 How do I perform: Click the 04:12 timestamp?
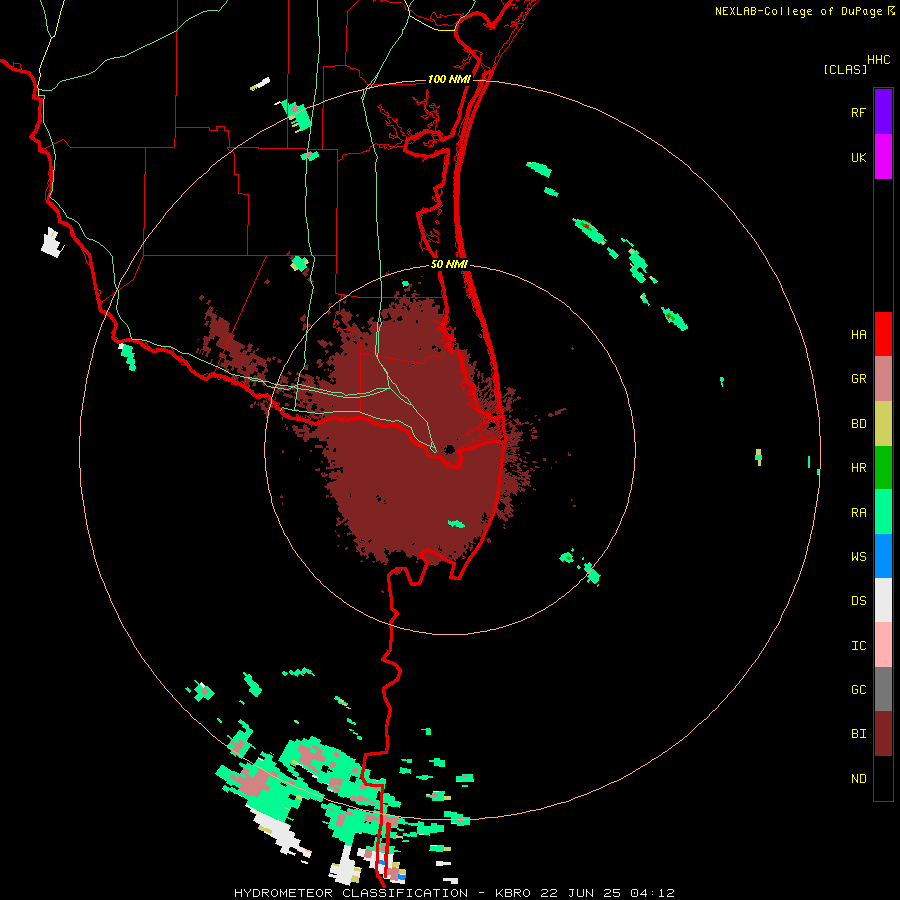pyautogui.click(x=652, y=893)
